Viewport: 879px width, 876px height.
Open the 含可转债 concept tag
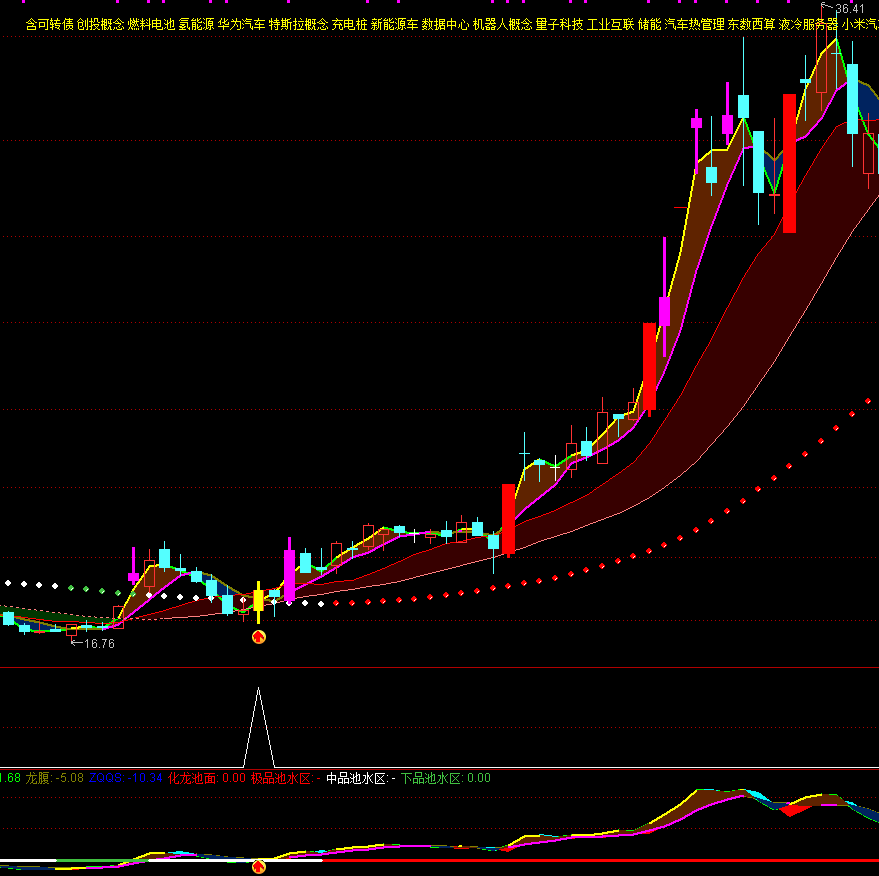tap(49, 24)
